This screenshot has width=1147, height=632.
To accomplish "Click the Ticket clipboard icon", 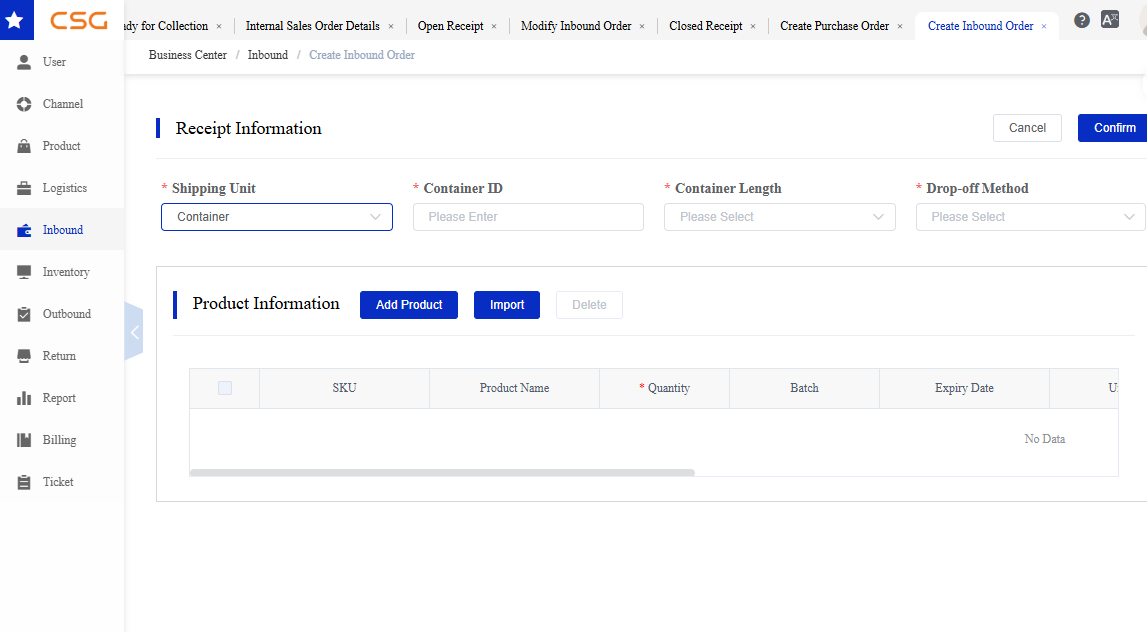I will coord(24,482).
